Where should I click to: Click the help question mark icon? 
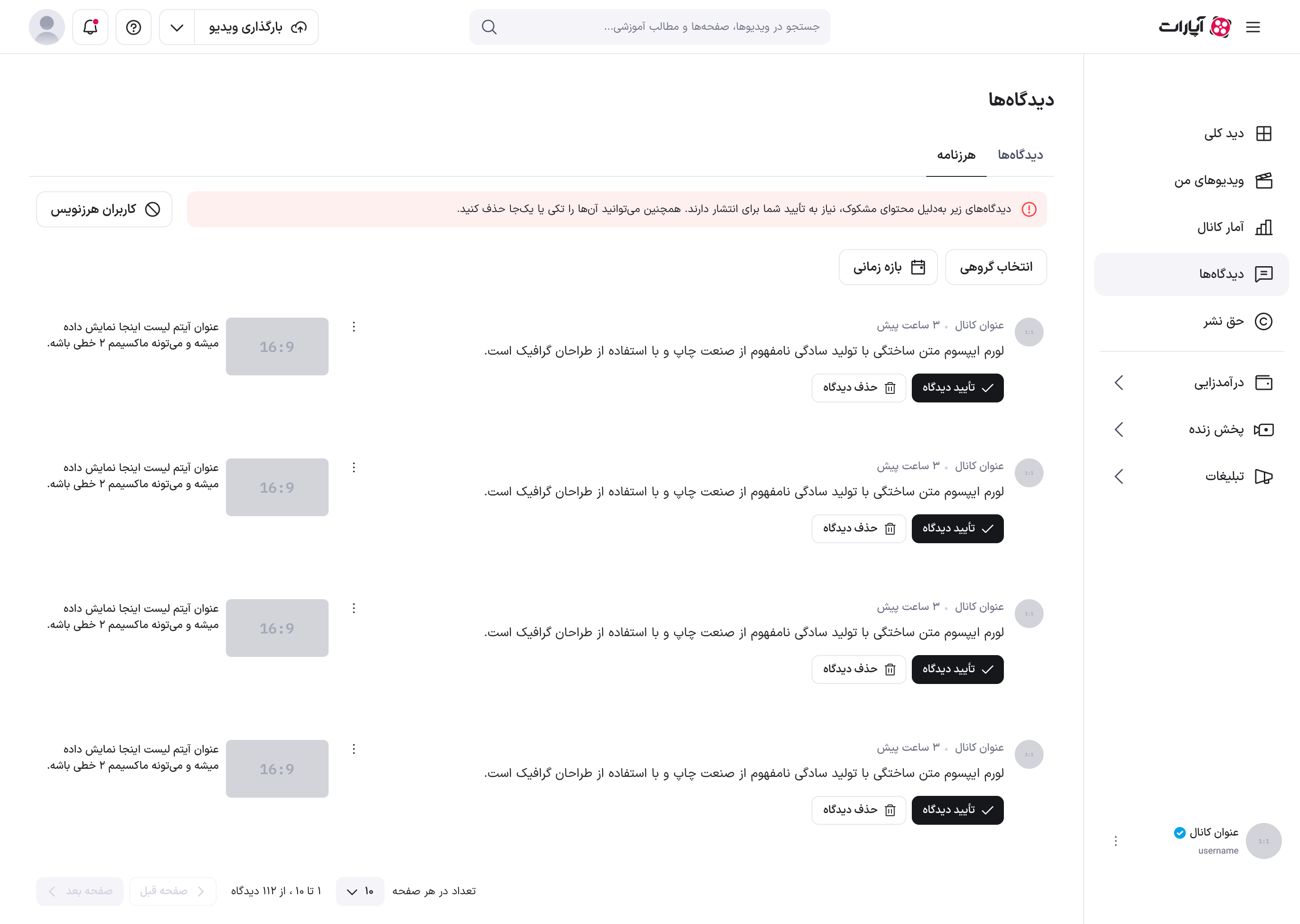pos(134,28)
